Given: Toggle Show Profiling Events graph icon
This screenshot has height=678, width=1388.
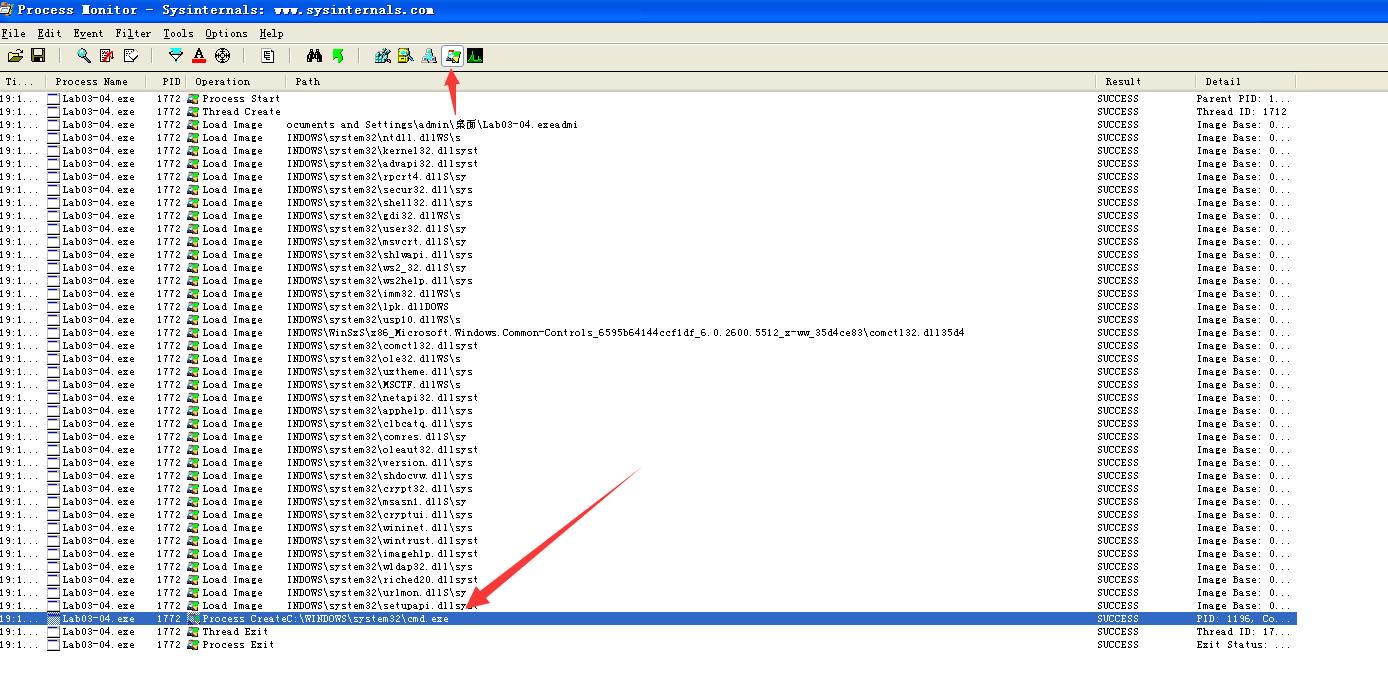Looking at the screenshot, I should click(x=475, y=56).
